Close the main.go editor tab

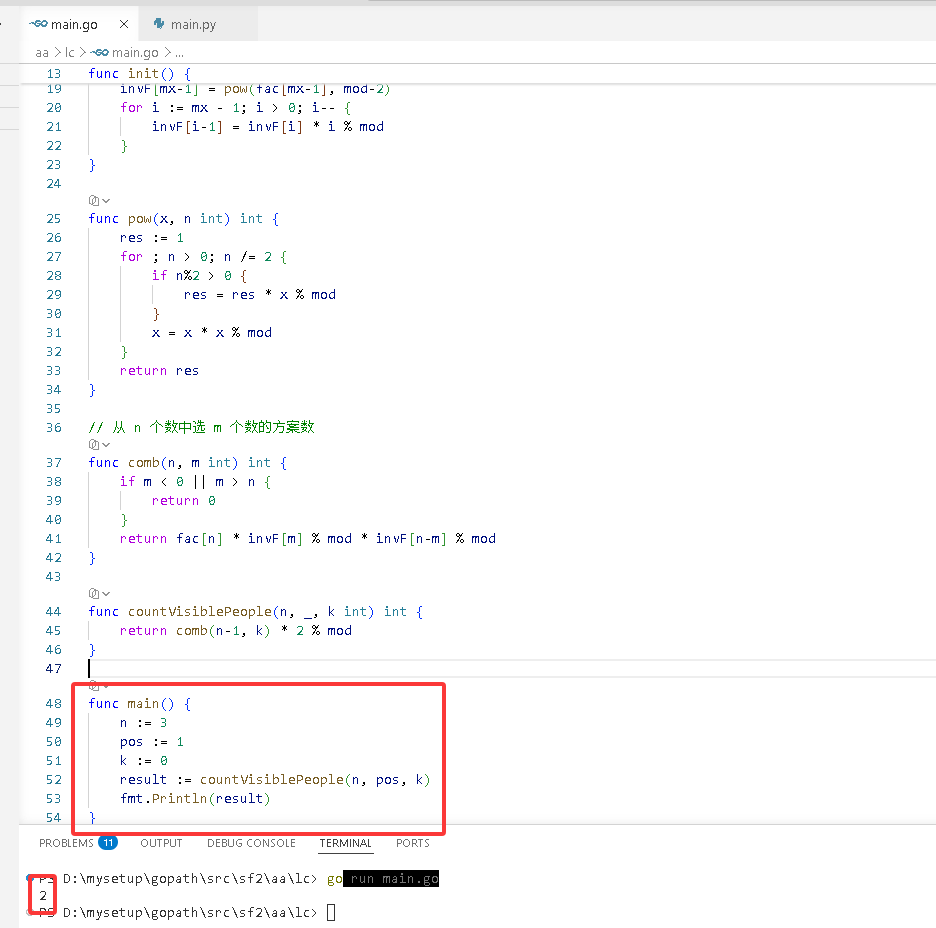point(124,24)
